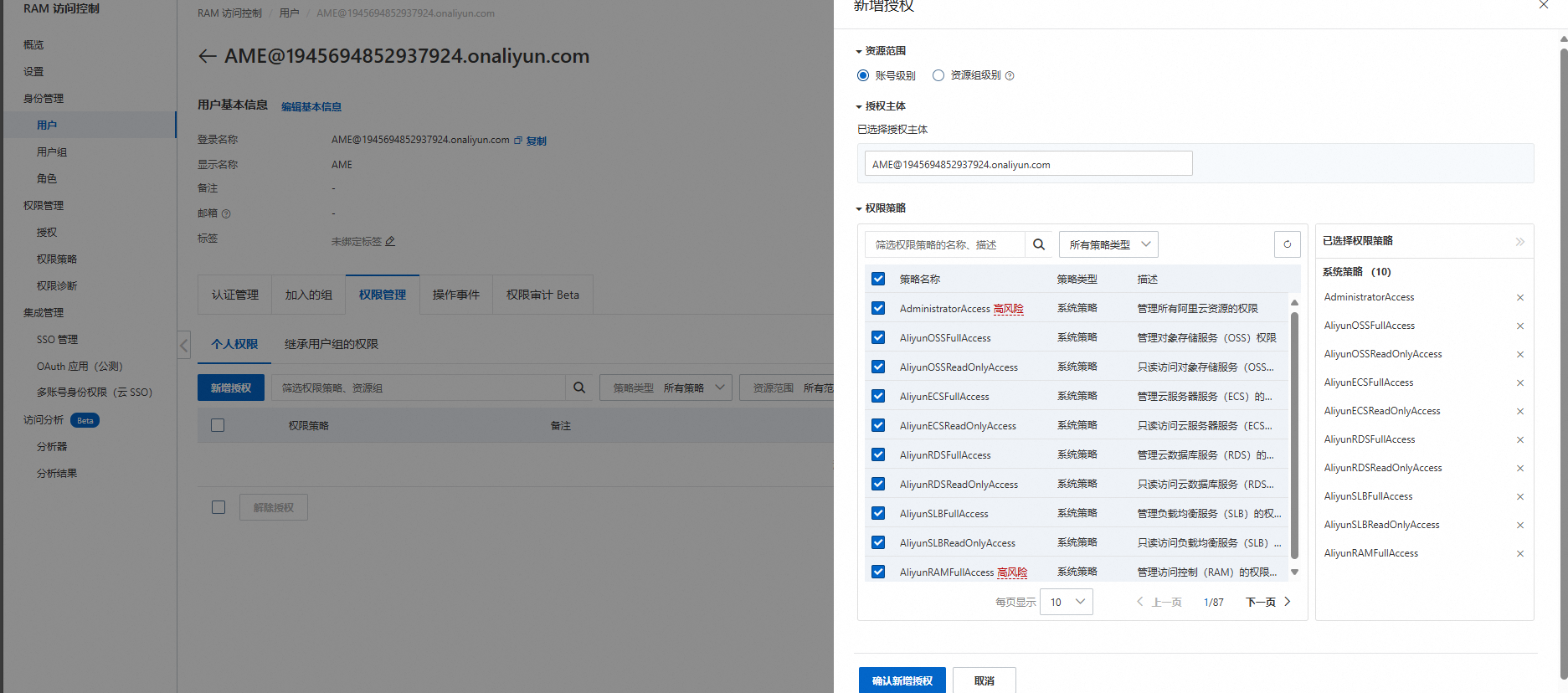Edit tags with the pencil icon
Screen dimensions: 1568x693
pos(390,241)
